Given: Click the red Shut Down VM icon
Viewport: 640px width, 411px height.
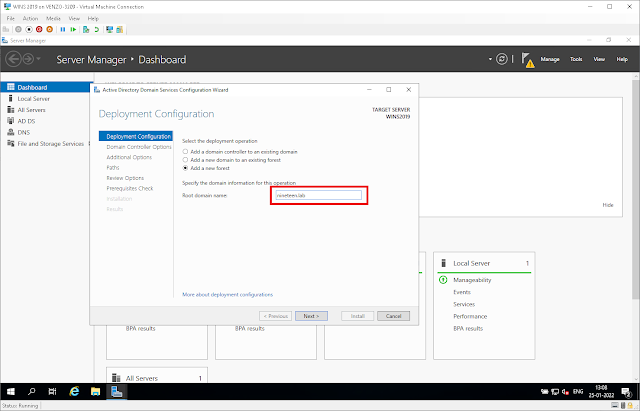Looking at the screenshot, I should (x=39, y=29).
